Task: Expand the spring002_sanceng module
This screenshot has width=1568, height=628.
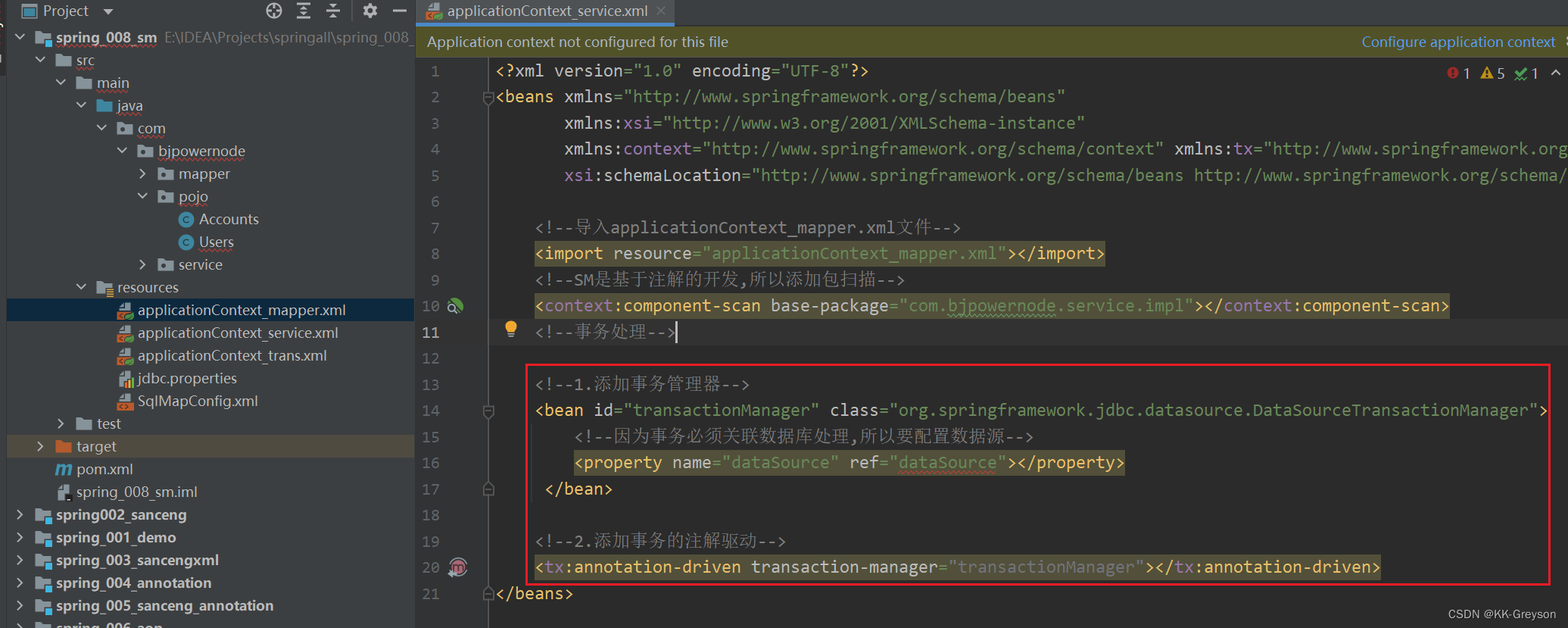Action: (x=20, y=514)
